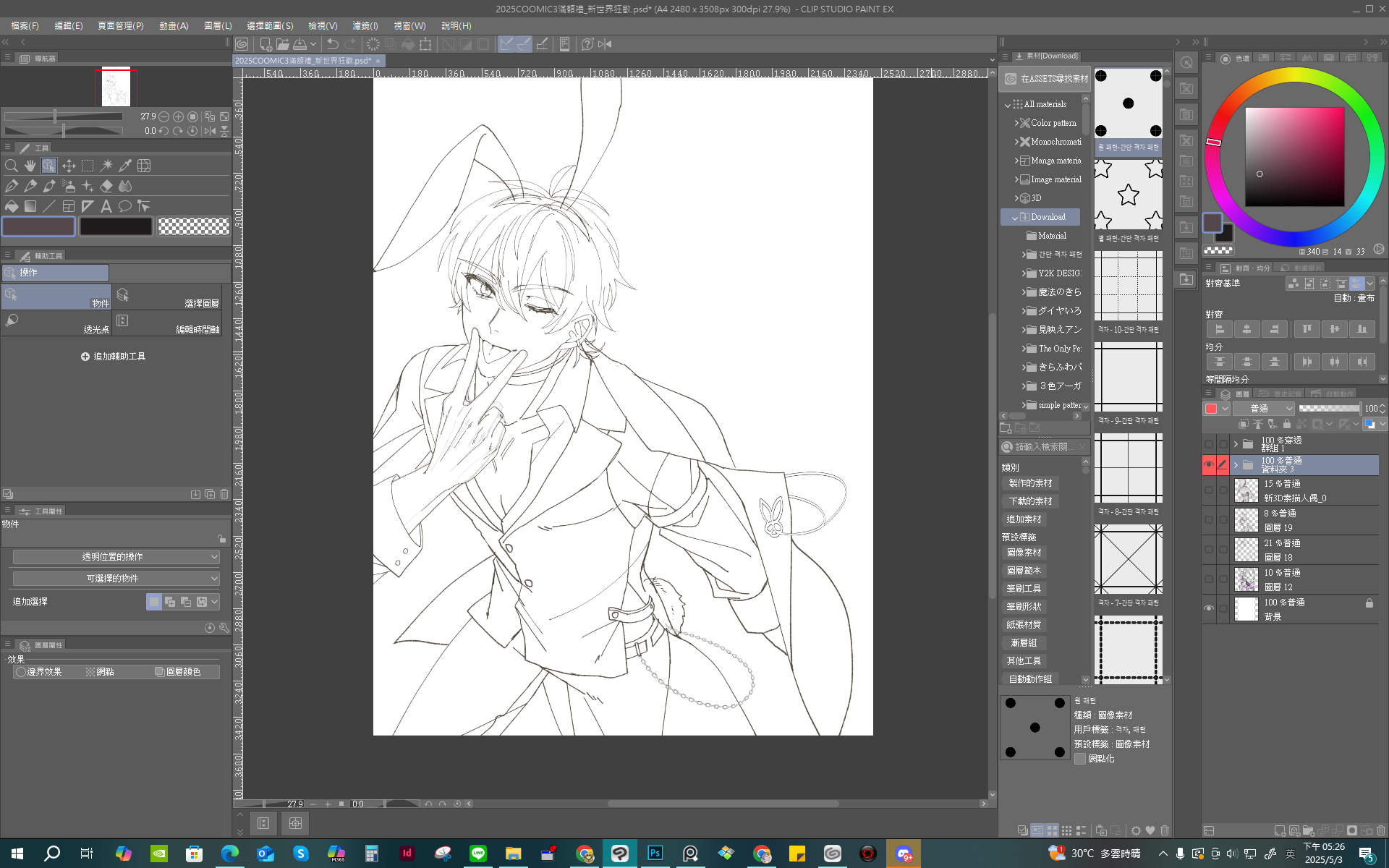Click the 在ASSETS尋找素材 button

coord(1045,79)
